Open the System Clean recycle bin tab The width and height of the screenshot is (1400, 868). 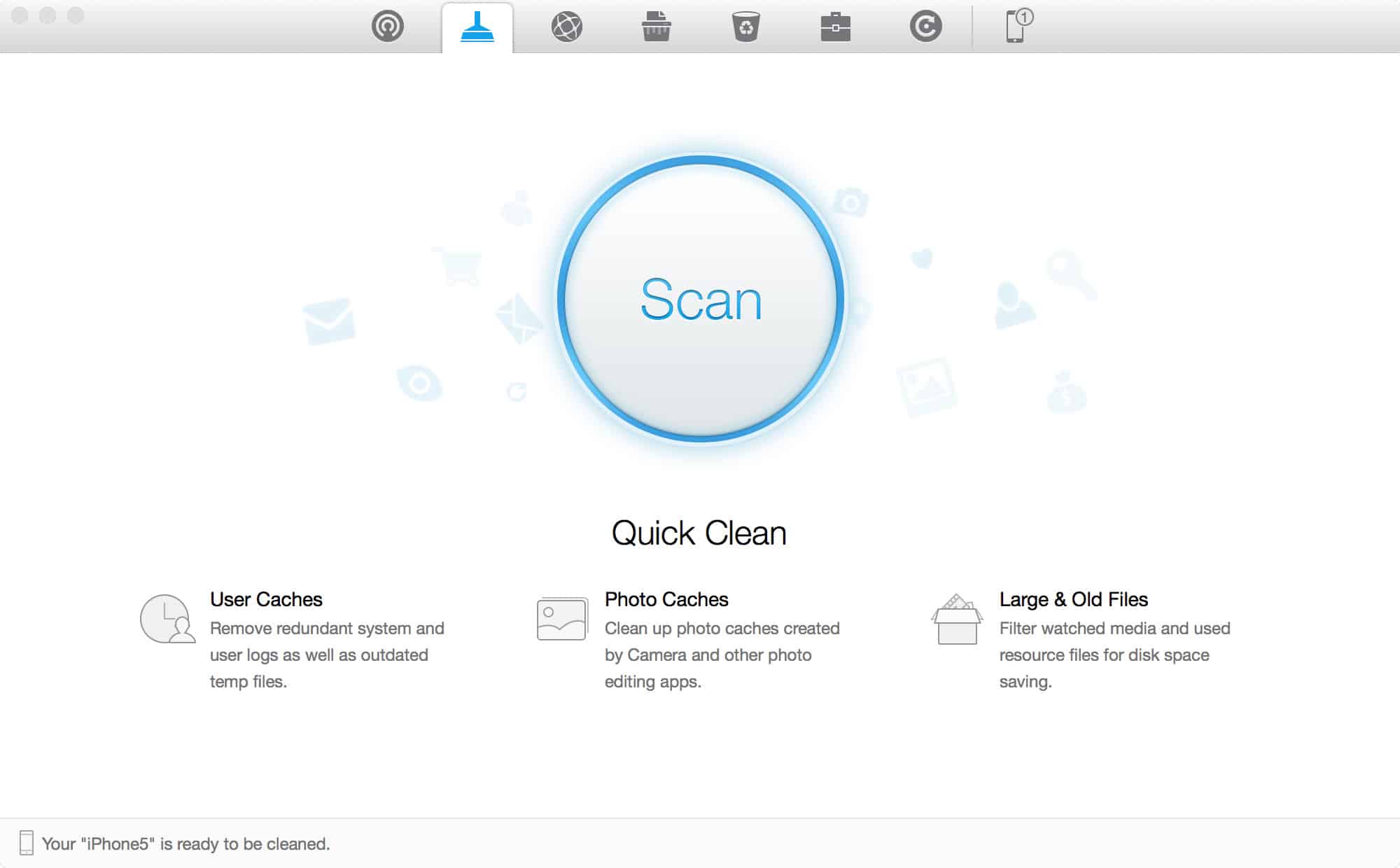(x=746, y=27)
